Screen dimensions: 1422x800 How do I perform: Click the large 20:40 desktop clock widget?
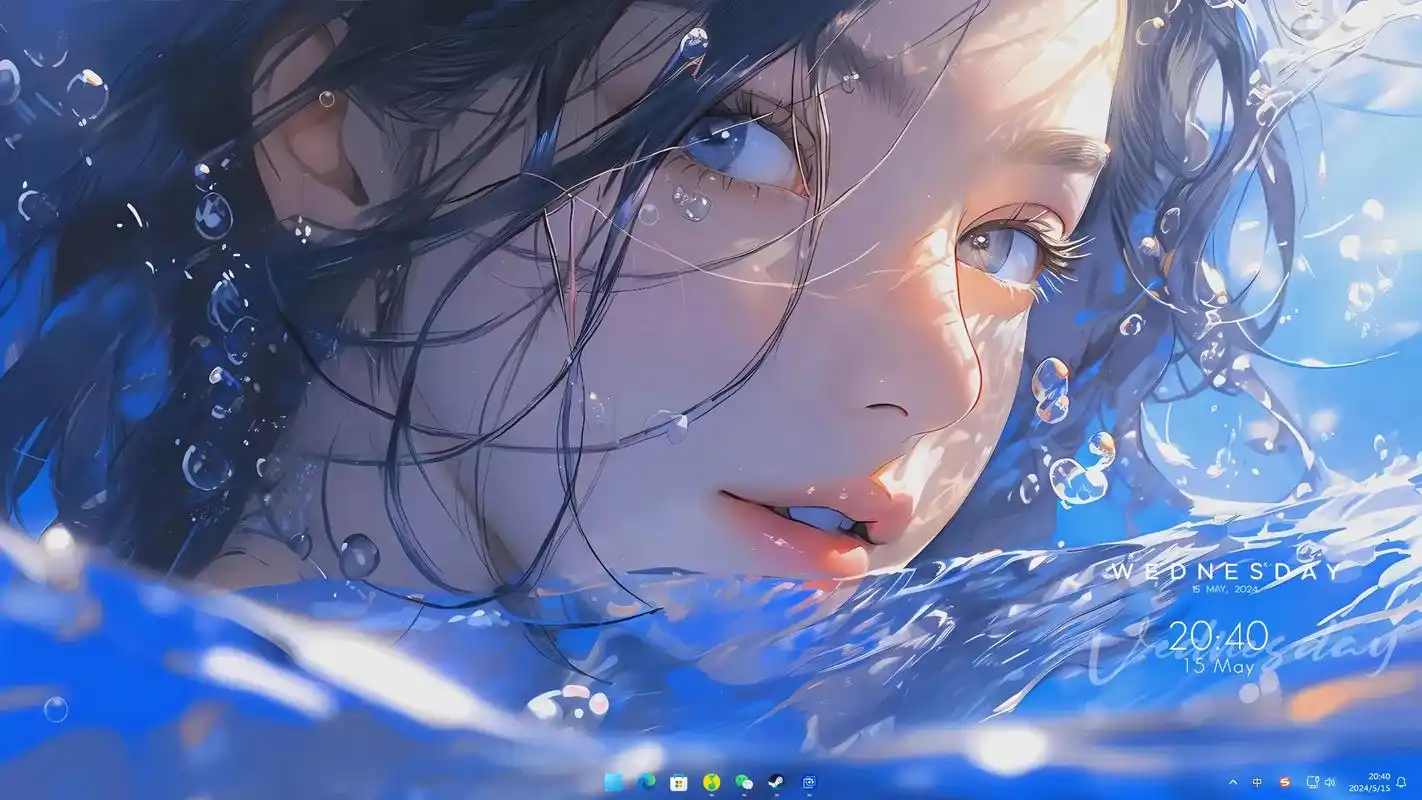[1218, 636]
